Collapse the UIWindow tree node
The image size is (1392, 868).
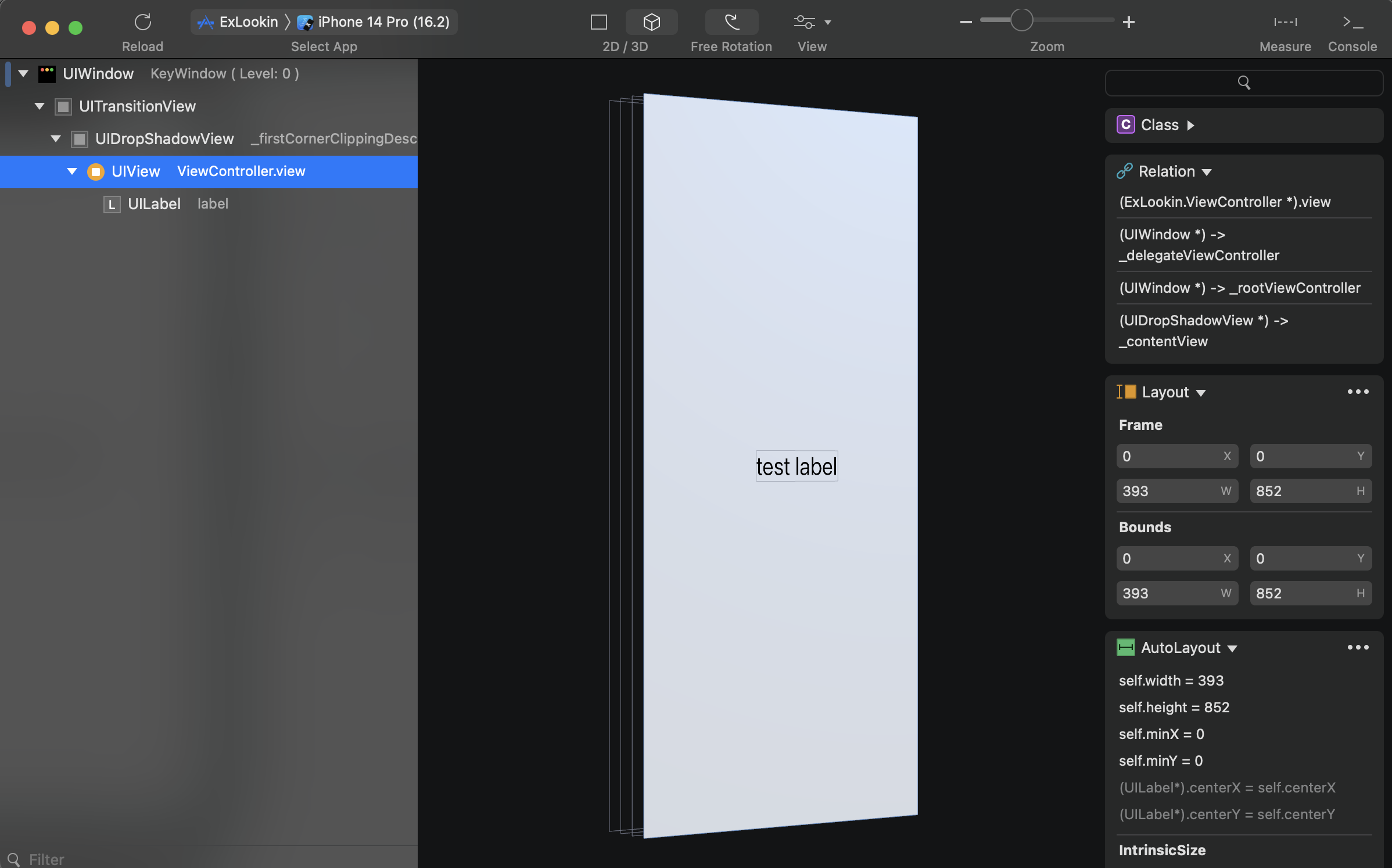point(23,74)
